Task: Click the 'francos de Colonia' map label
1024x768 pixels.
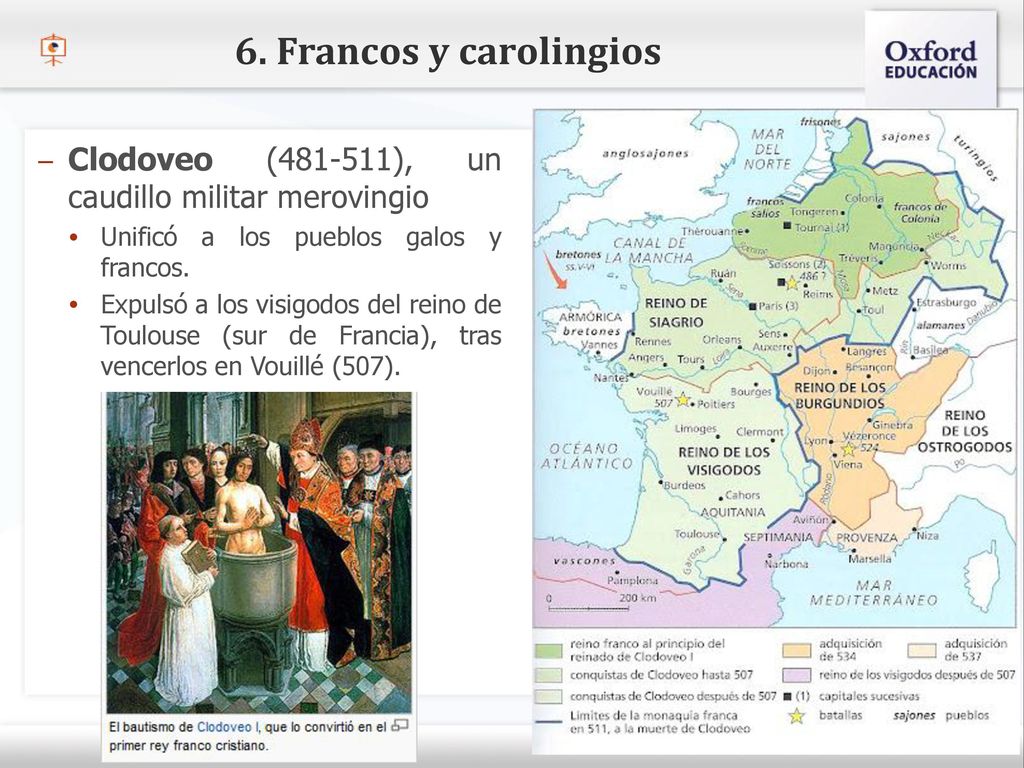Action: point(920,212)
